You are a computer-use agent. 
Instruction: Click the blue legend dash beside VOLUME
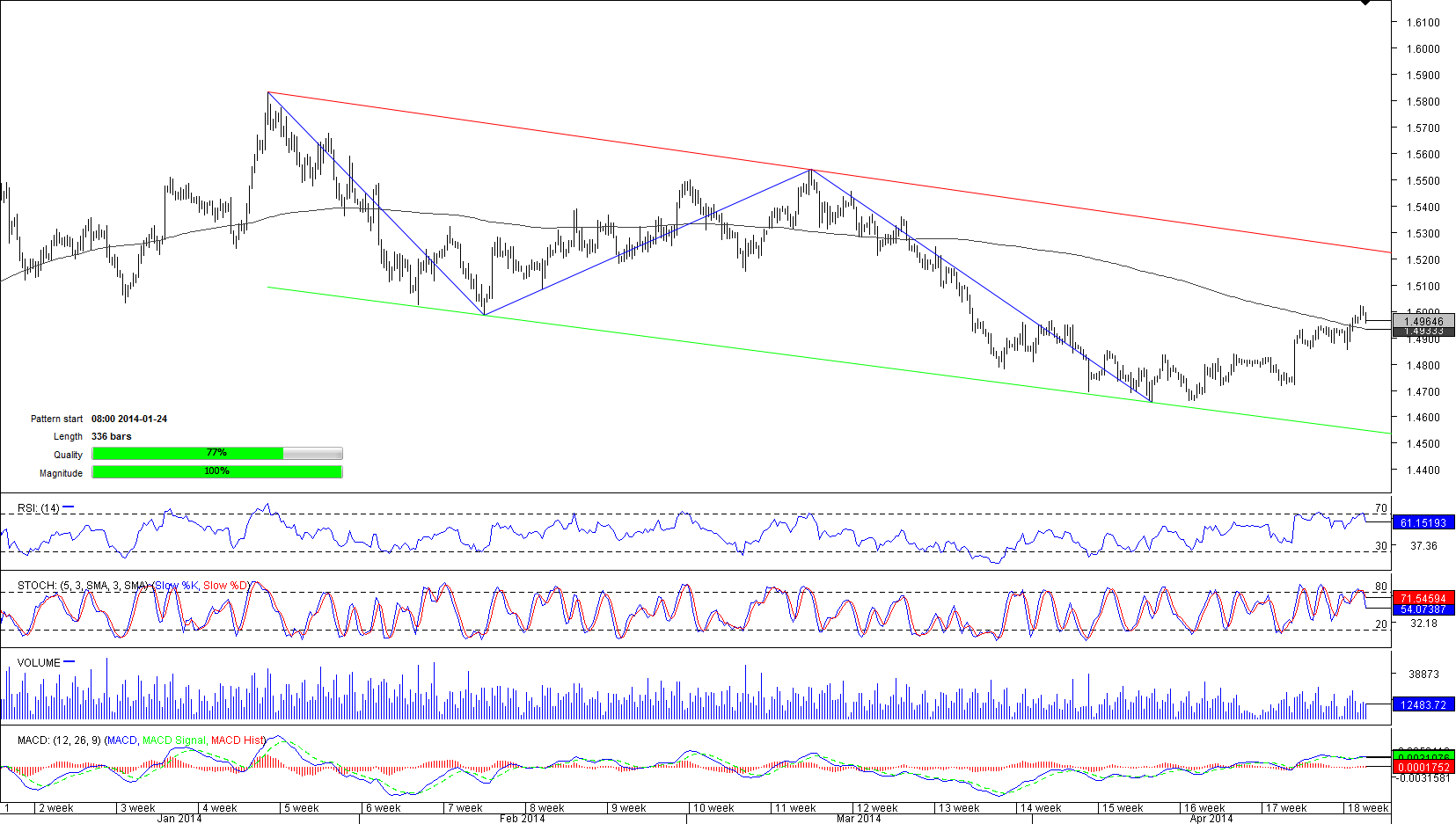tap(70, 662)
